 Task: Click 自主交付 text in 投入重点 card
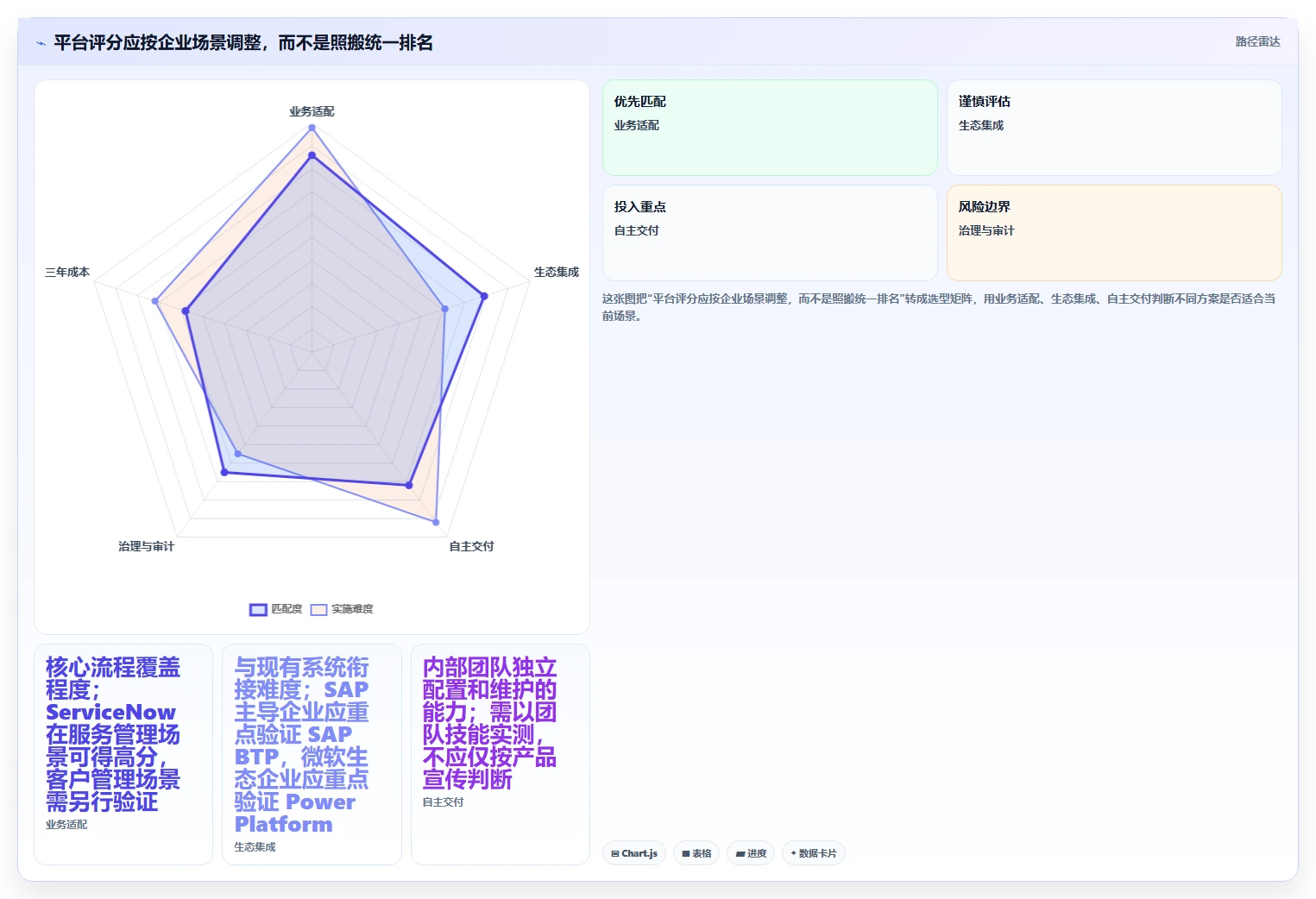coord(637,230)
